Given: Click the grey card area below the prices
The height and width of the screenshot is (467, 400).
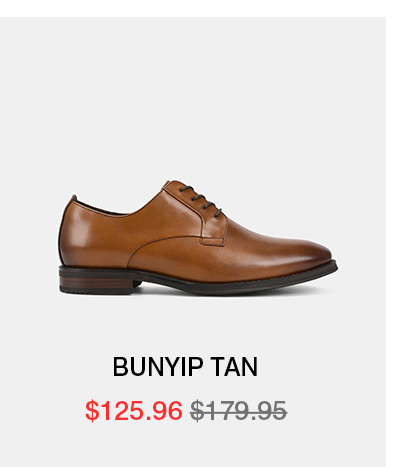Looking at the screenshot, I should point(193,445).
